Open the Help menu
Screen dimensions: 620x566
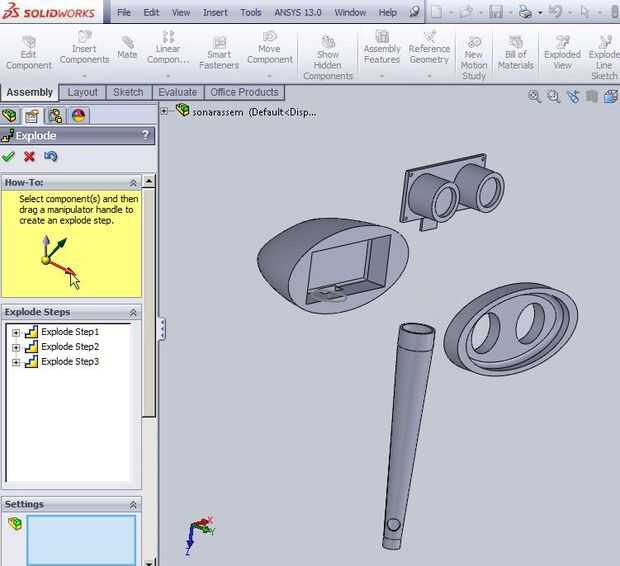pos(388,12)
